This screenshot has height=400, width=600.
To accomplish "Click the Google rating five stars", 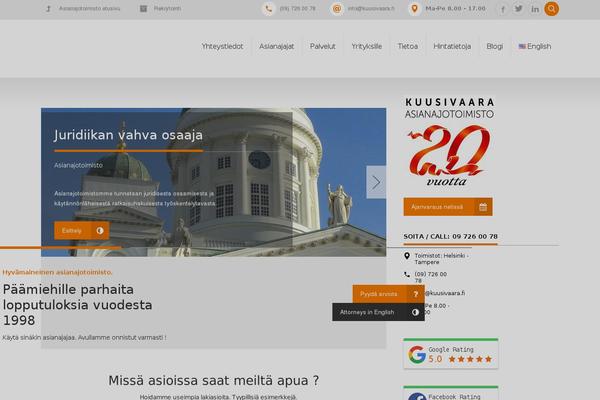I will tap(470, 359).
